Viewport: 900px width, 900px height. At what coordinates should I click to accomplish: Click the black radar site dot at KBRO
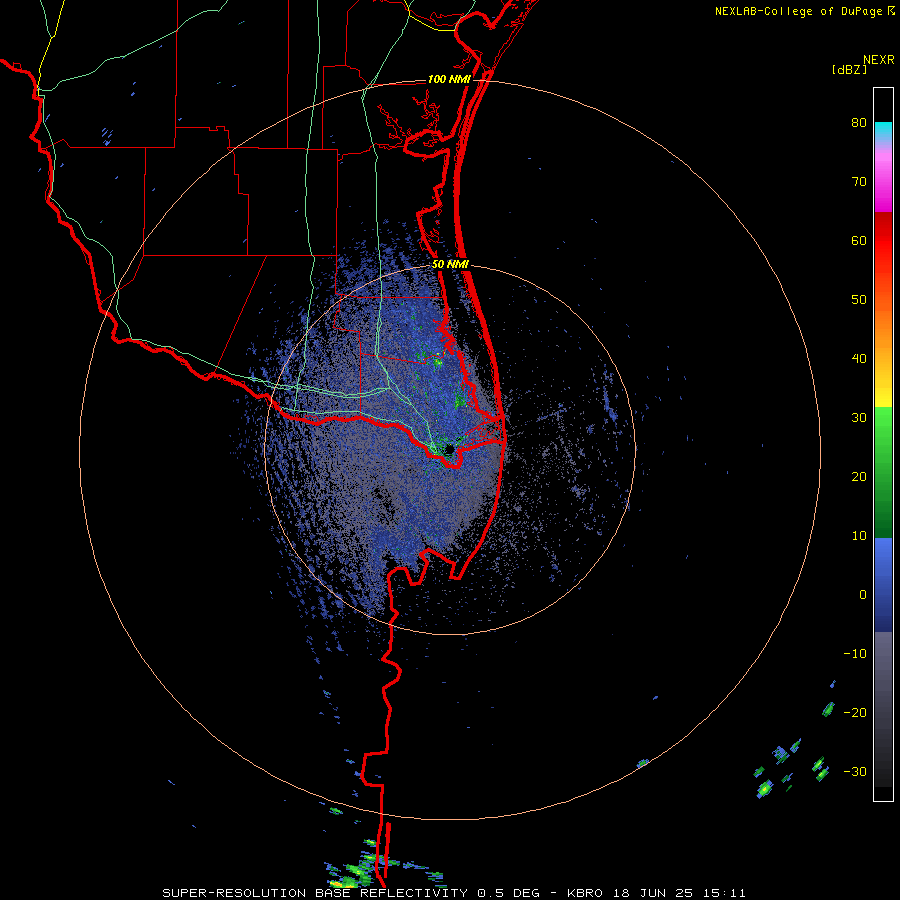pyautogui.click(x=449, y=448)
